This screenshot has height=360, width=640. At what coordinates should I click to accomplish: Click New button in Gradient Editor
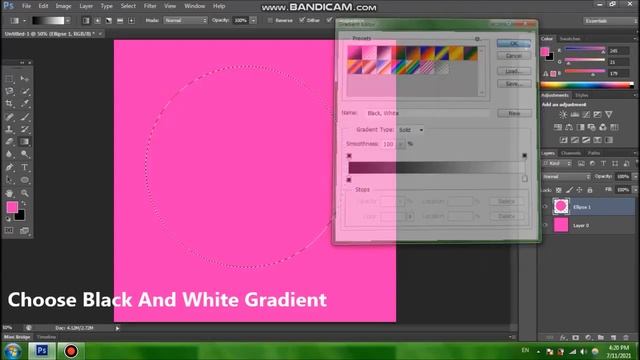[514, 113]
